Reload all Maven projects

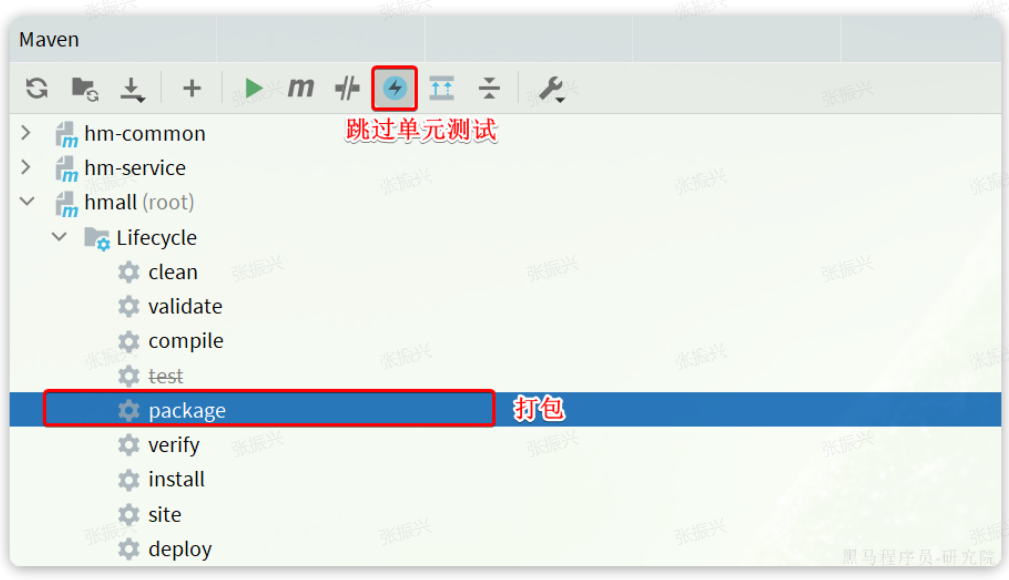(37, 88)
